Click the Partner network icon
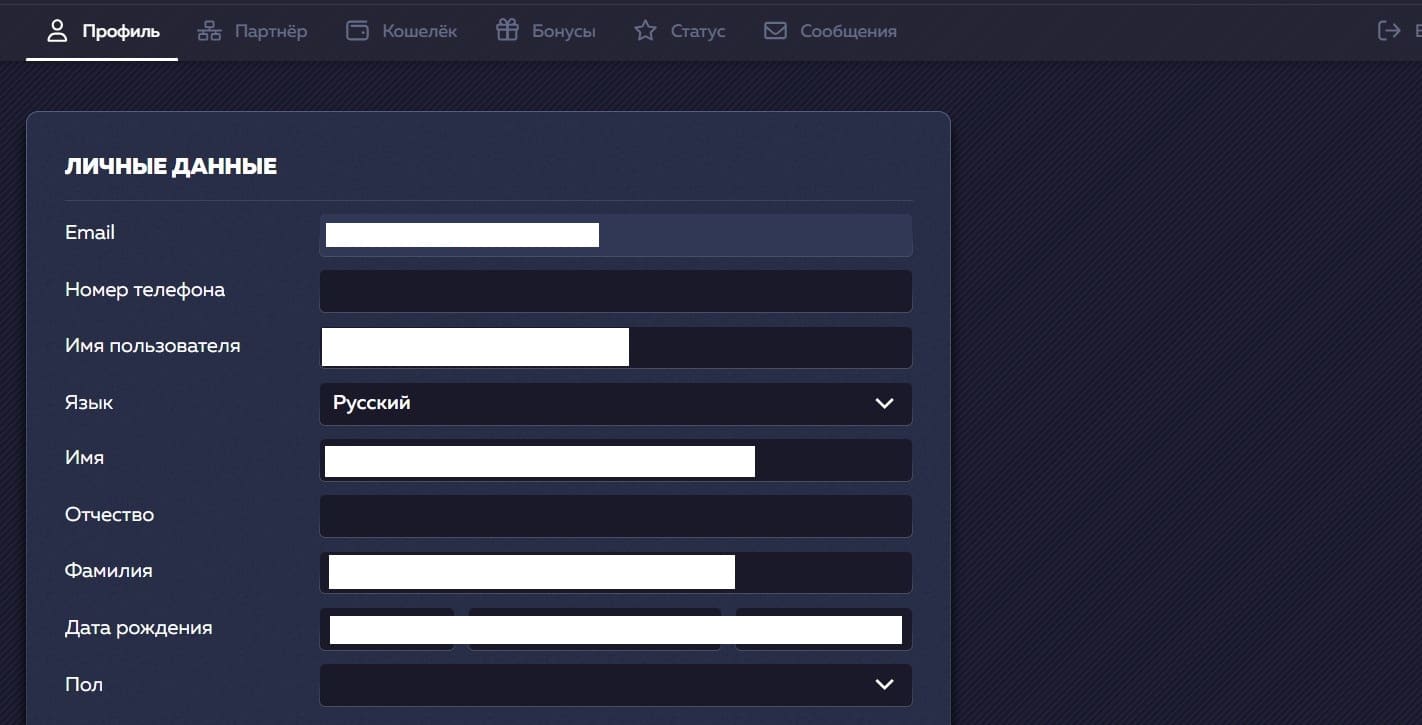Image resolution: width=1422 pixels, height=725 pixels. pos(209,31)
